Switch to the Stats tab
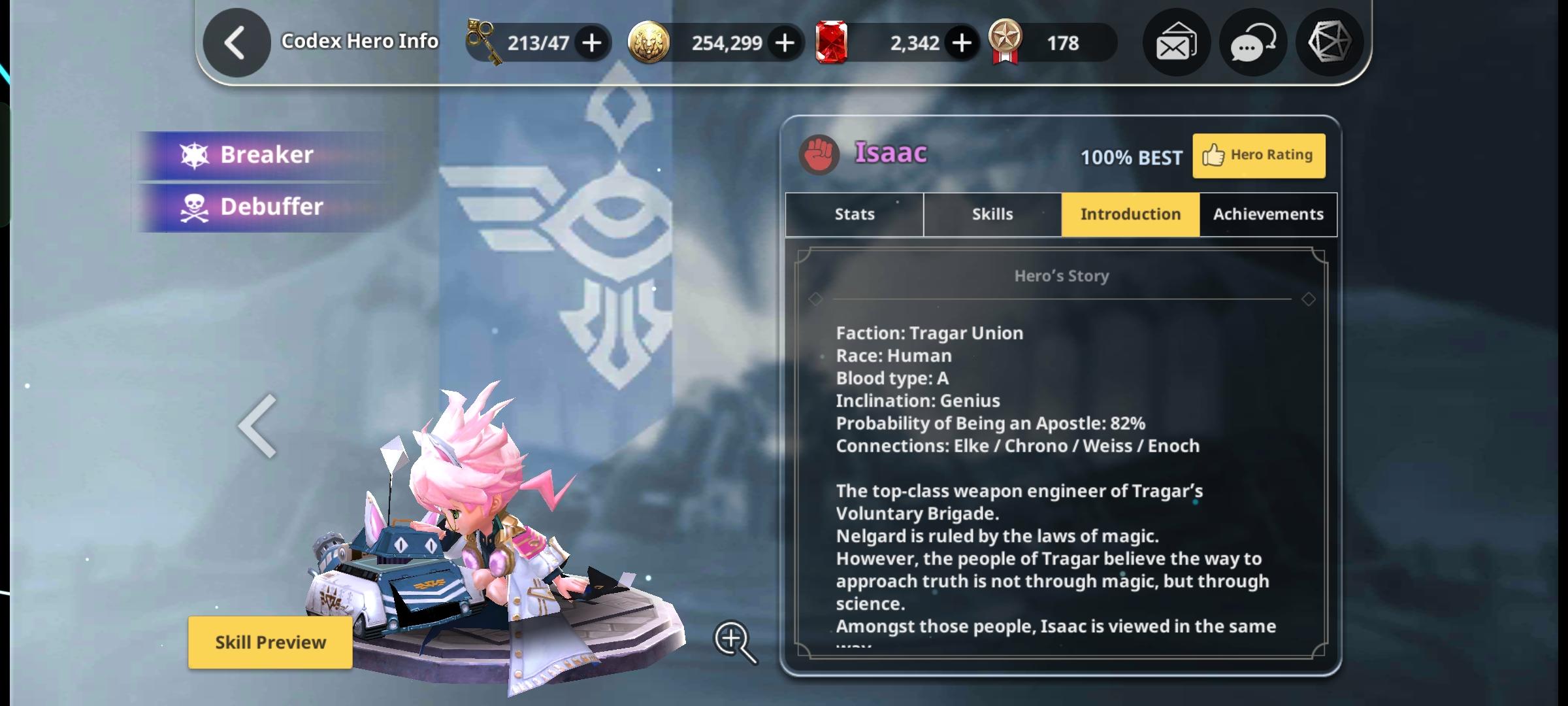Image resolution: width=1568 pixels, height=706 pixels. [855, 214]
